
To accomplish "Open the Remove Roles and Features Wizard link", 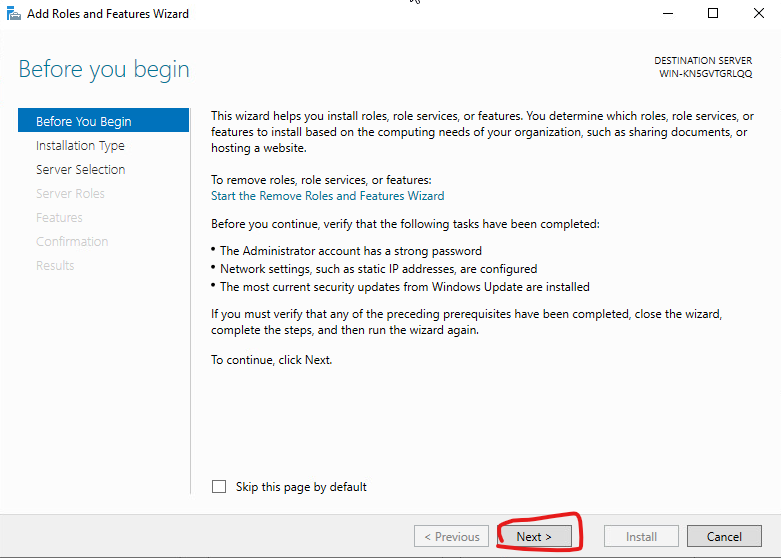I will tap(327, 196).
